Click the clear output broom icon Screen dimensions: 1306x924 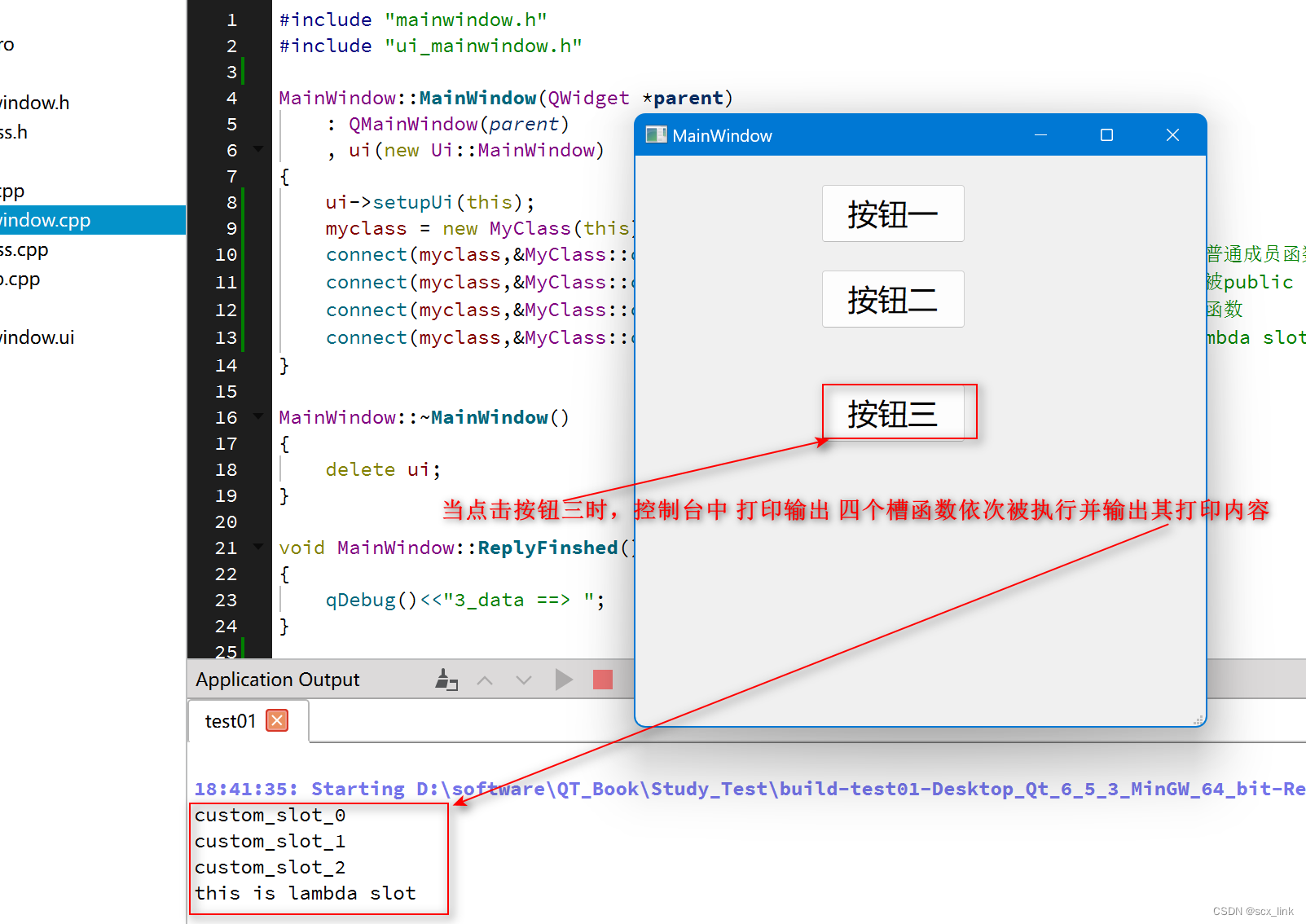click(446, 680)
